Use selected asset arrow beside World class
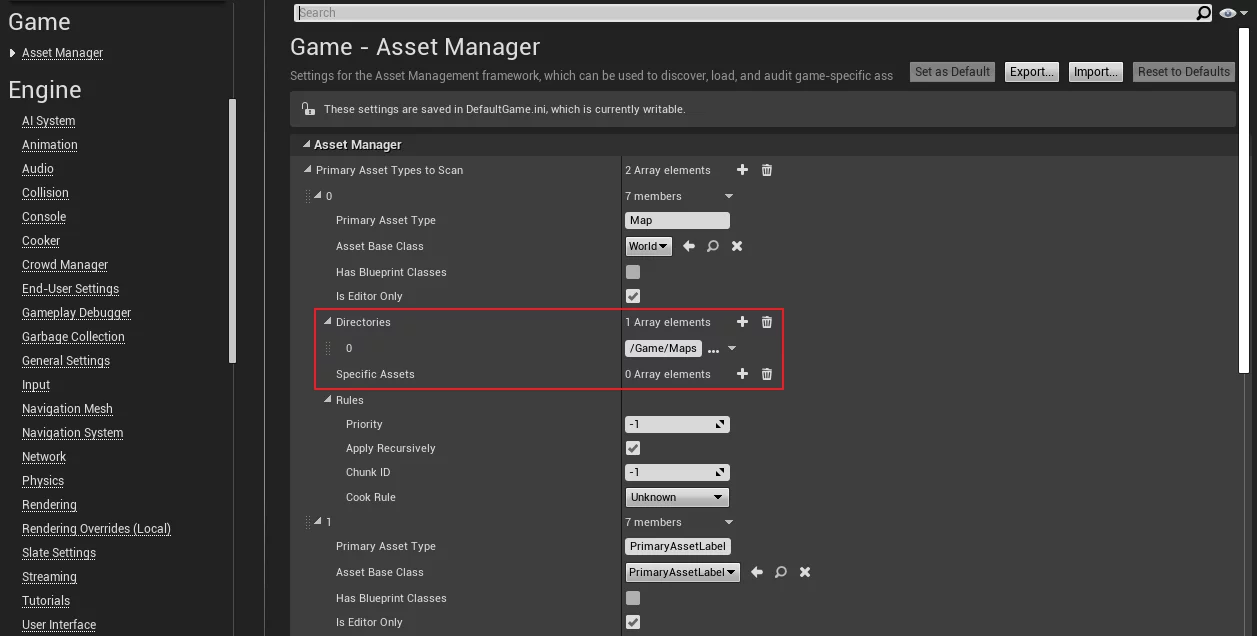Screen dimensions: 1257x636 [x=689, y=246]
